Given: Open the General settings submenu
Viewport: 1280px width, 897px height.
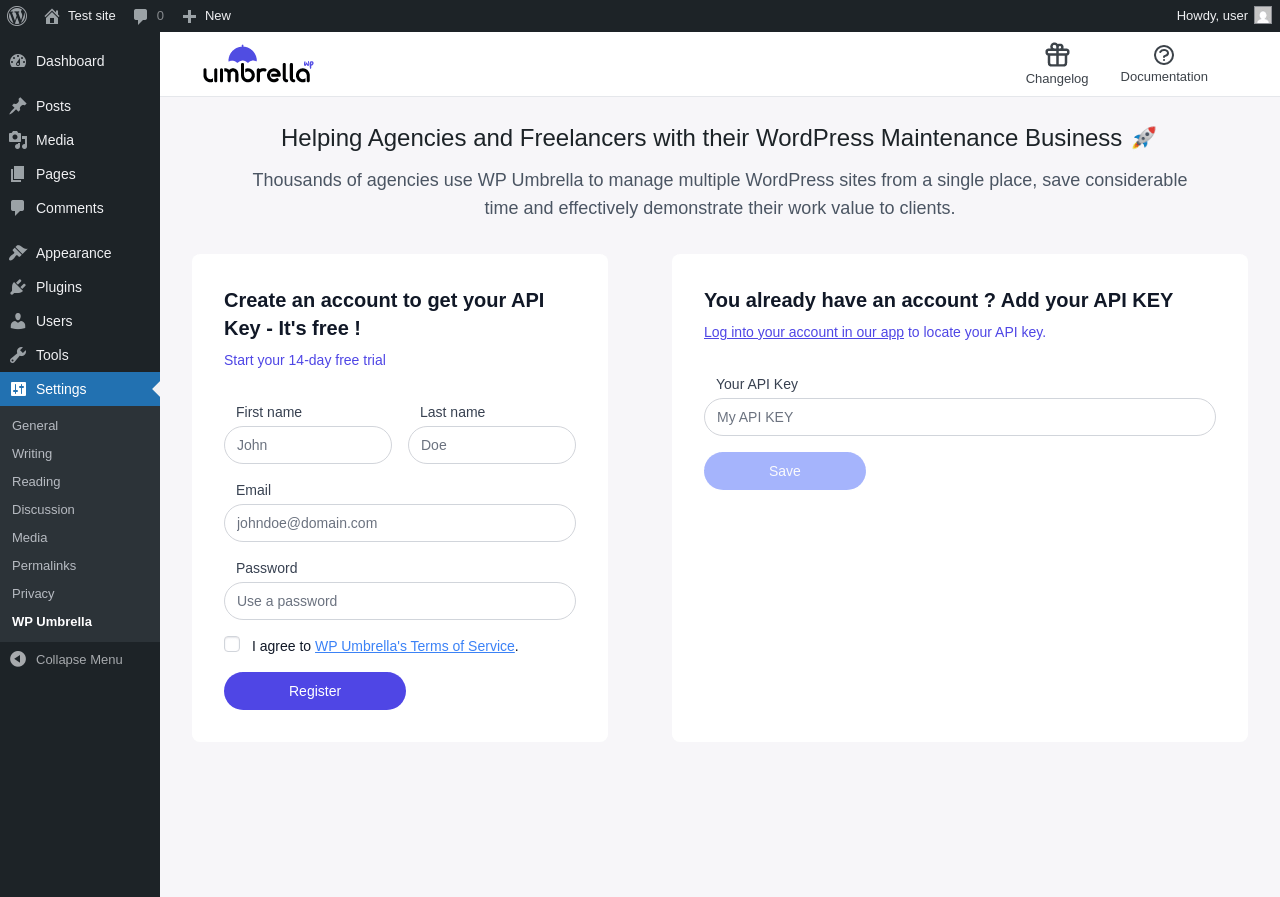Looking at the screenshot, I should [80, 425].
